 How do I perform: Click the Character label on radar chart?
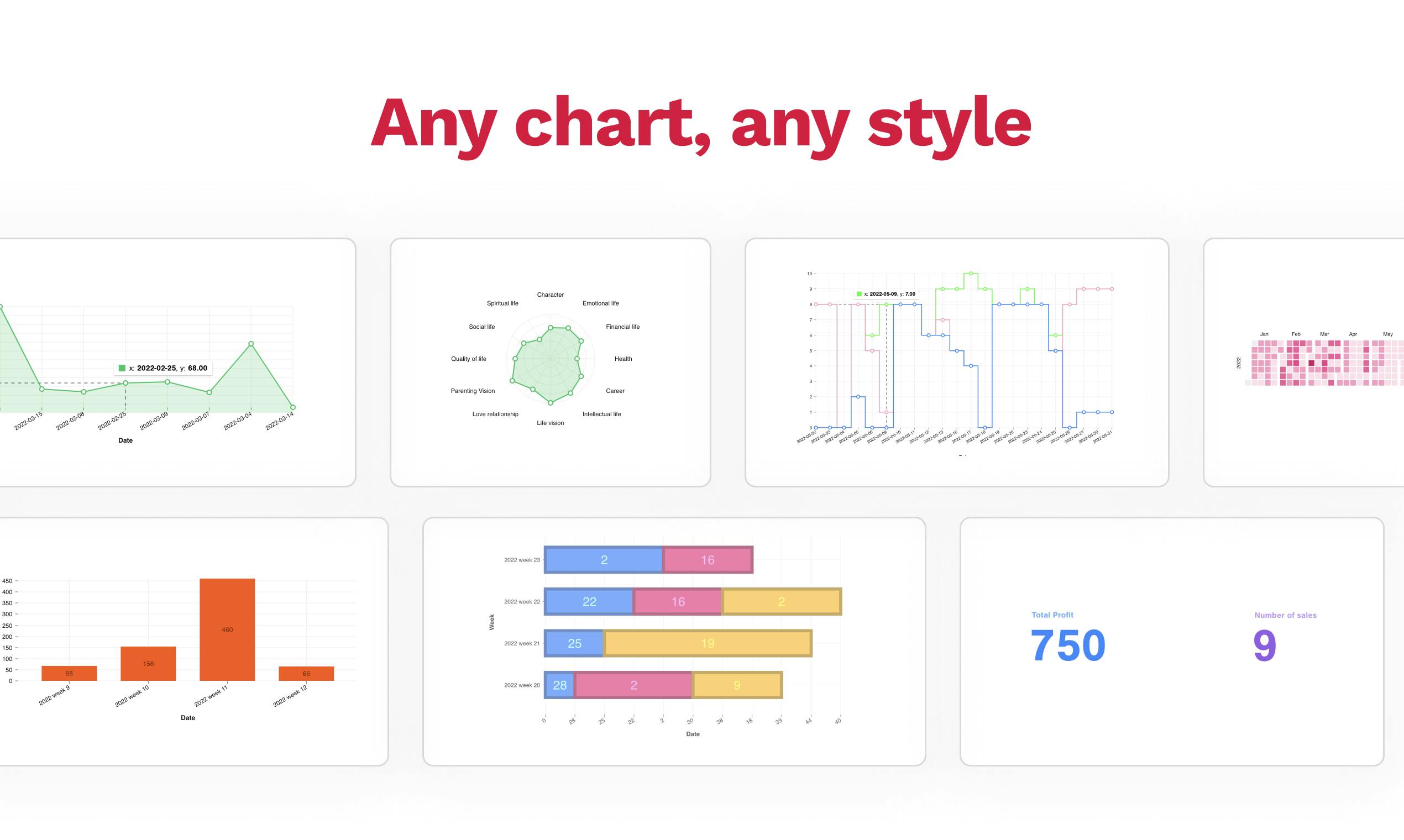pos(551,295)
